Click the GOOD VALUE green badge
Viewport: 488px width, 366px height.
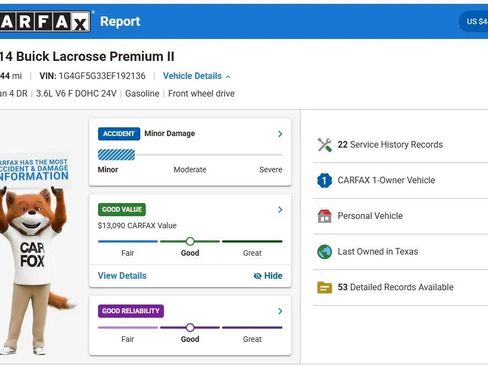pos(122,209)
